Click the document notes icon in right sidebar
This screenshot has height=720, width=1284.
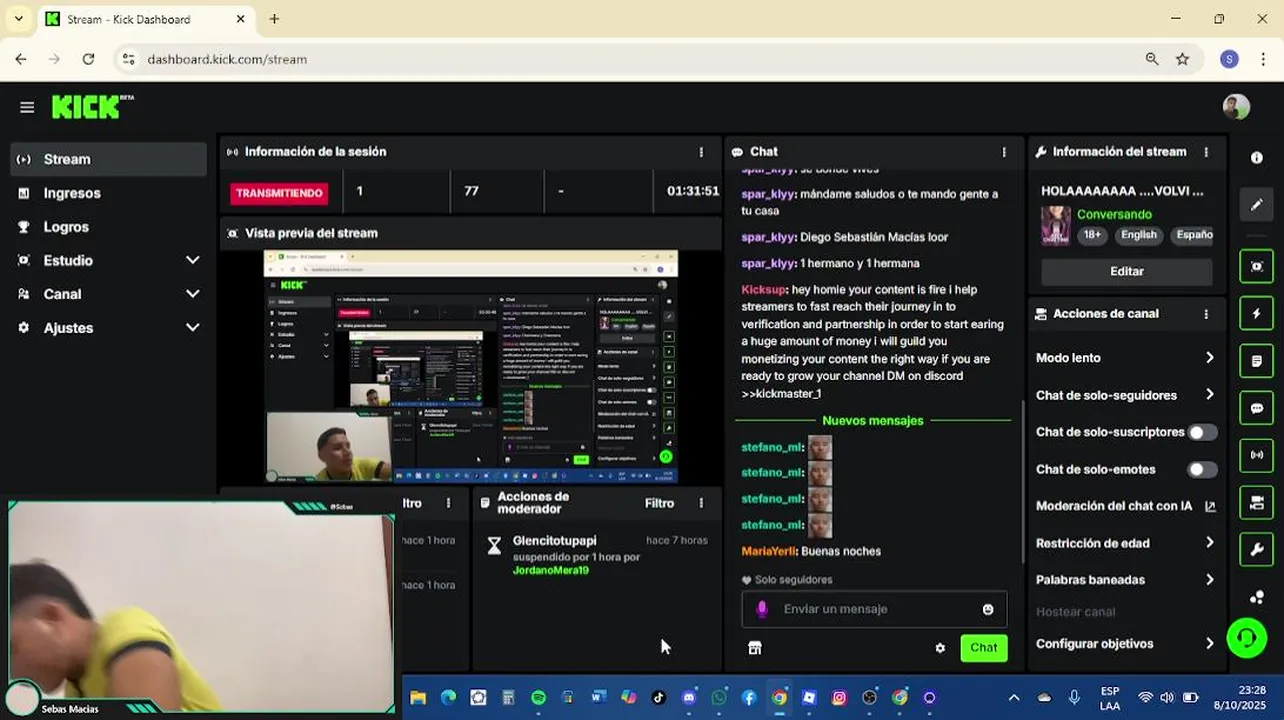point(1257,361)
